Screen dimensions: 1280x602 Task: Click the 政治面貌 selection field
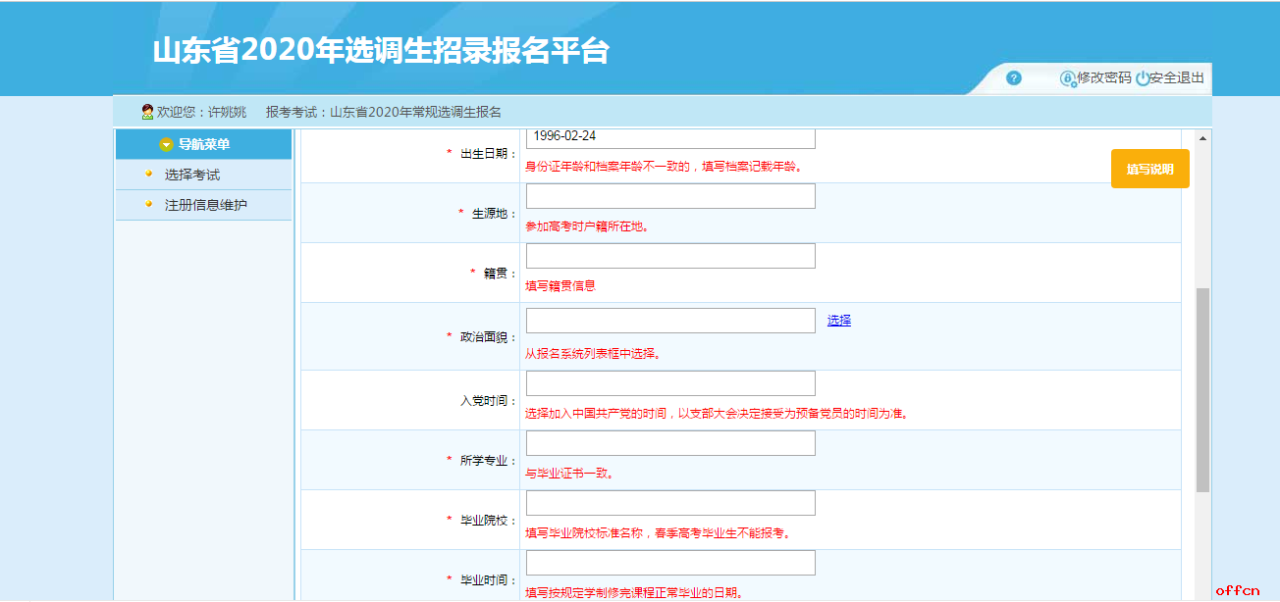click(670, 321)
